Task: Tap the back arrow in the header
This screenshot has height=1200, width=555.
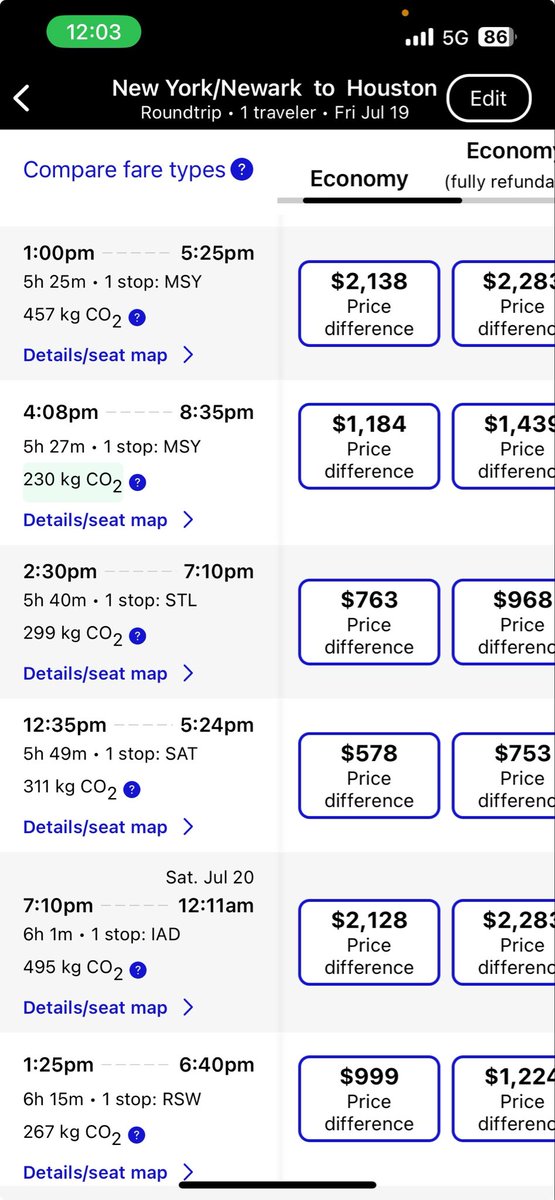Action: coord(22,98)
